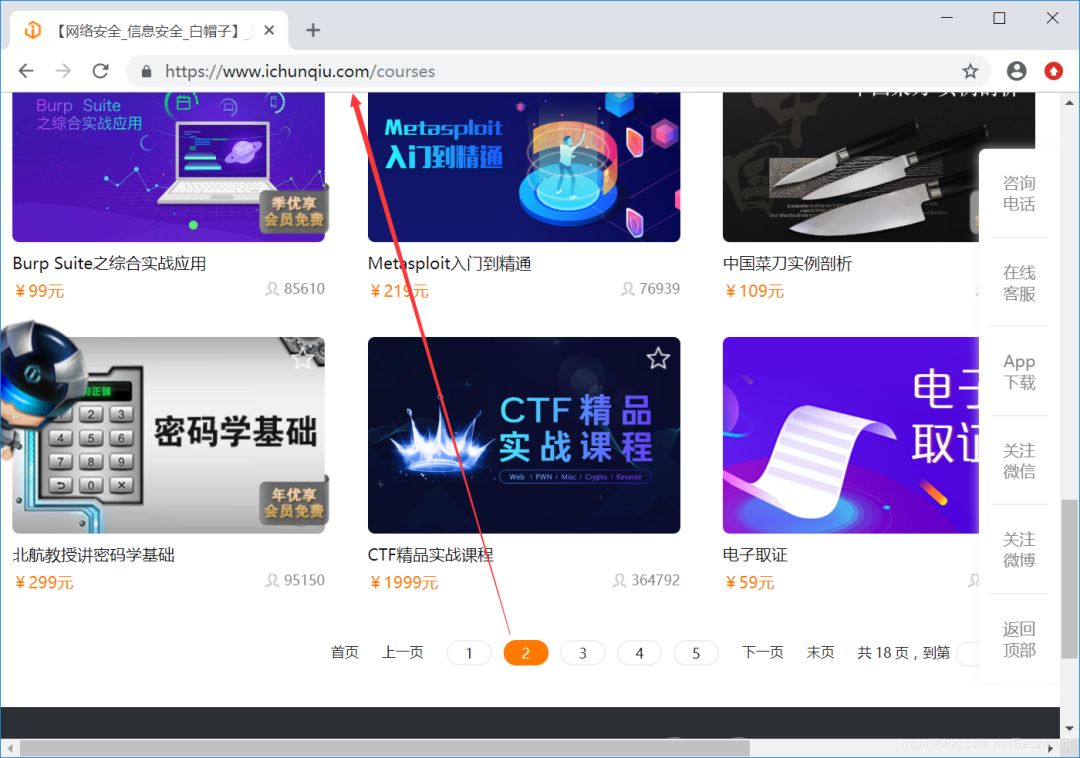
Task: Click 关注微博 in side panel
Action: coord(1019,549)
